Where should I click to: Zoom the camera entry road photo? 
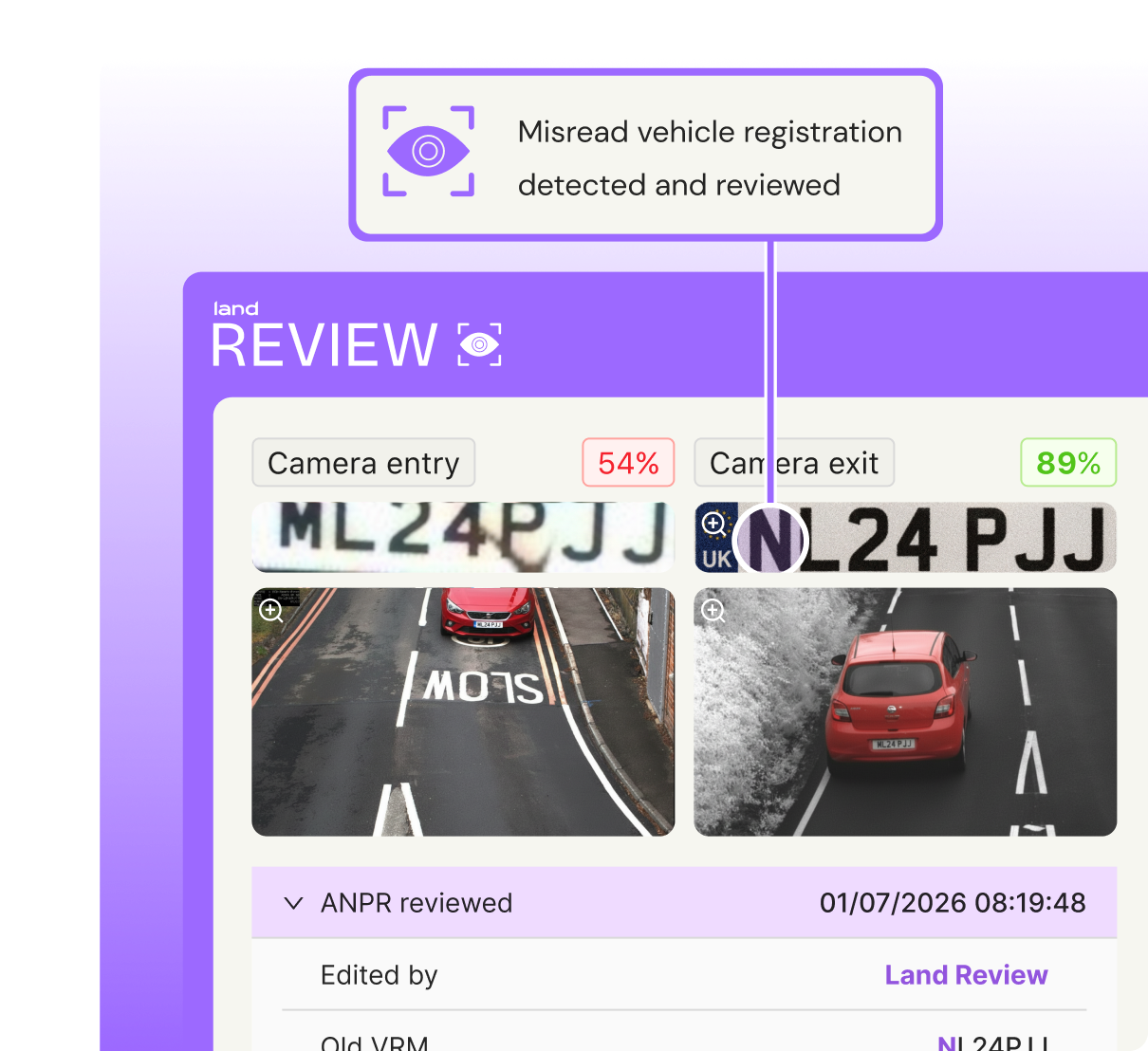click(271, 611)
